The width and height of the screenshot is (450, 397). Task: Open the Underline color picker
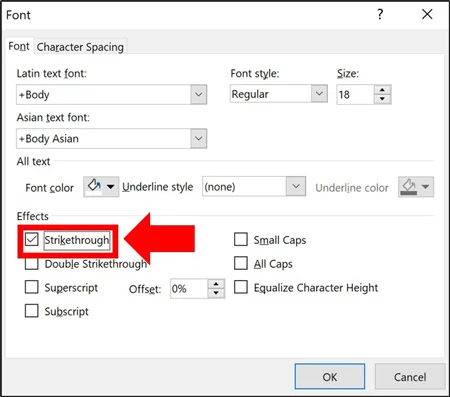point(416,187)
